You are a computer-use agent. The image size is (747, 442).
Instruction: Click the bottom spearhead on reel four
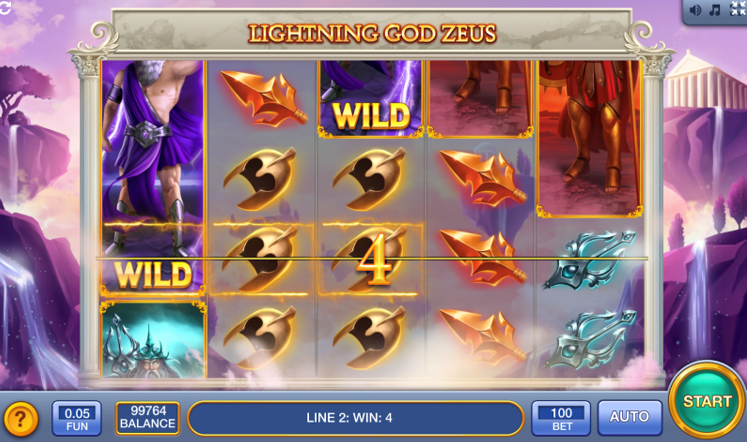(x=481, y=336)
